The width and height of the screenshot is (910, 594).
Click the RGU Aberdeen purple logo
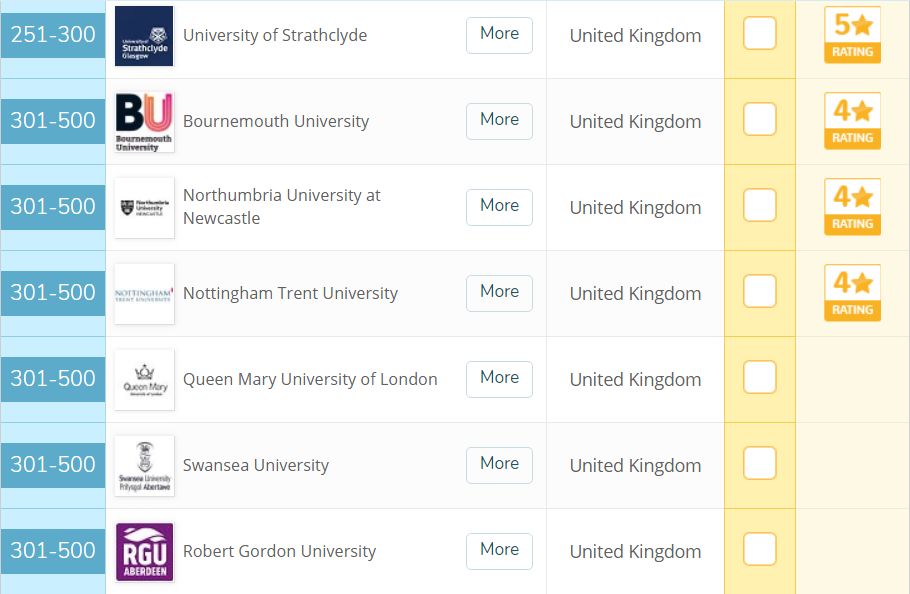[144, 552]
